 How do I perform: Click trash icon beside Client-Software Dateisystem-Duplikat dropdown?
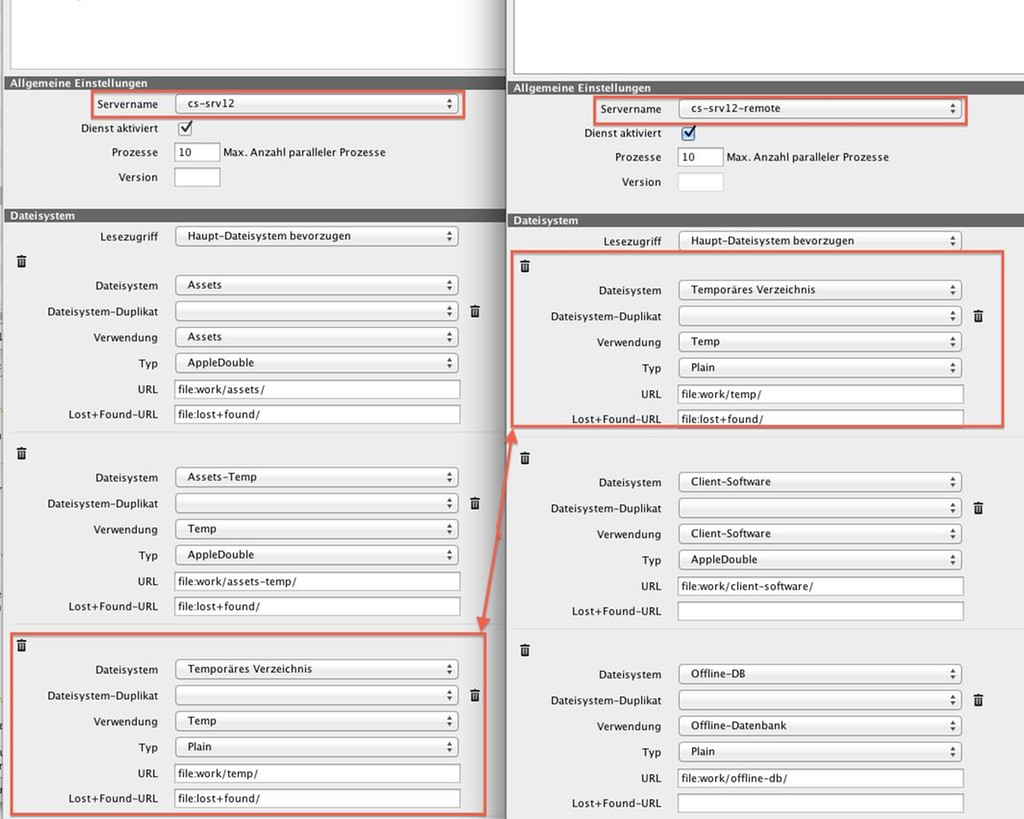click(978, 508)
